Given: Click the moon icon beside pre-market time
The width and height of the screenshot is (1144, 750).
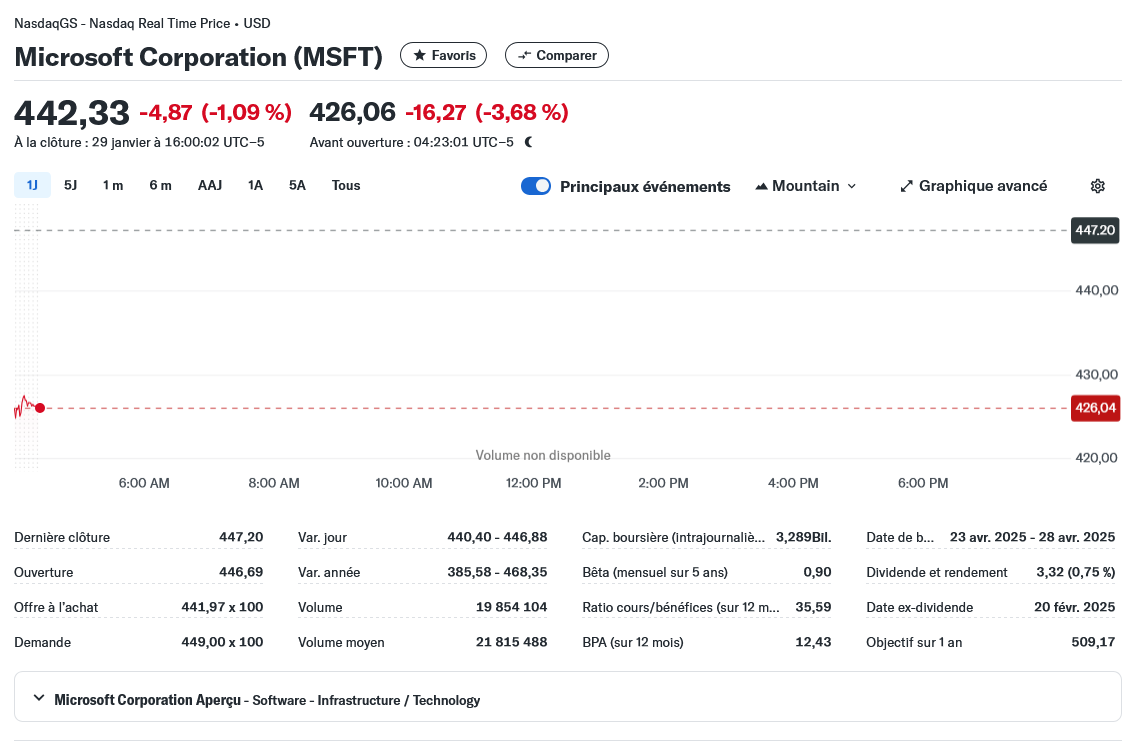Looking at the screenshot, I should click(528, 142).
